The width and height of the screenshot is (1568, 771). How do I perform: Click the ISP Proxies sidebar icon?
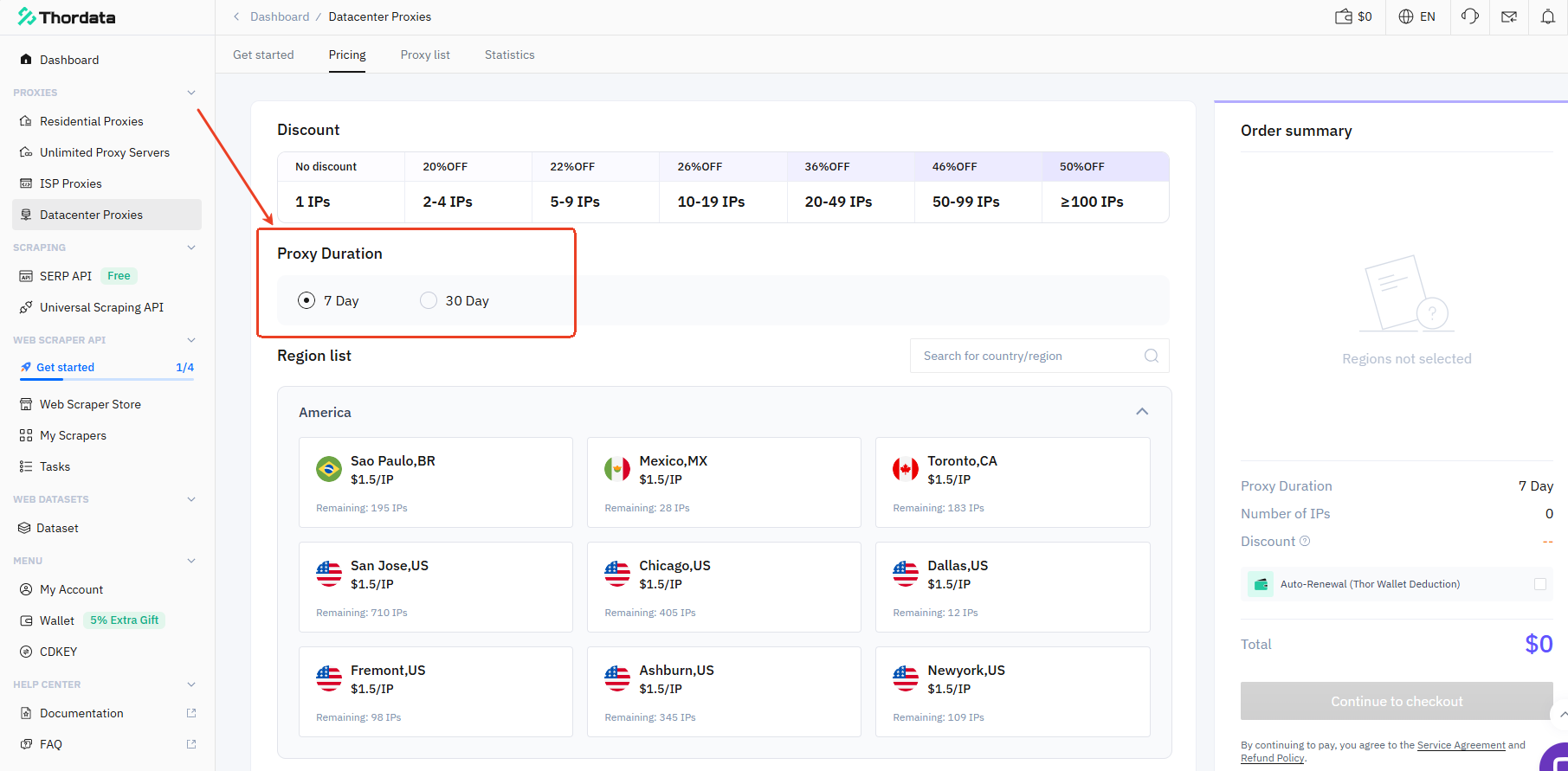[26, 183]
